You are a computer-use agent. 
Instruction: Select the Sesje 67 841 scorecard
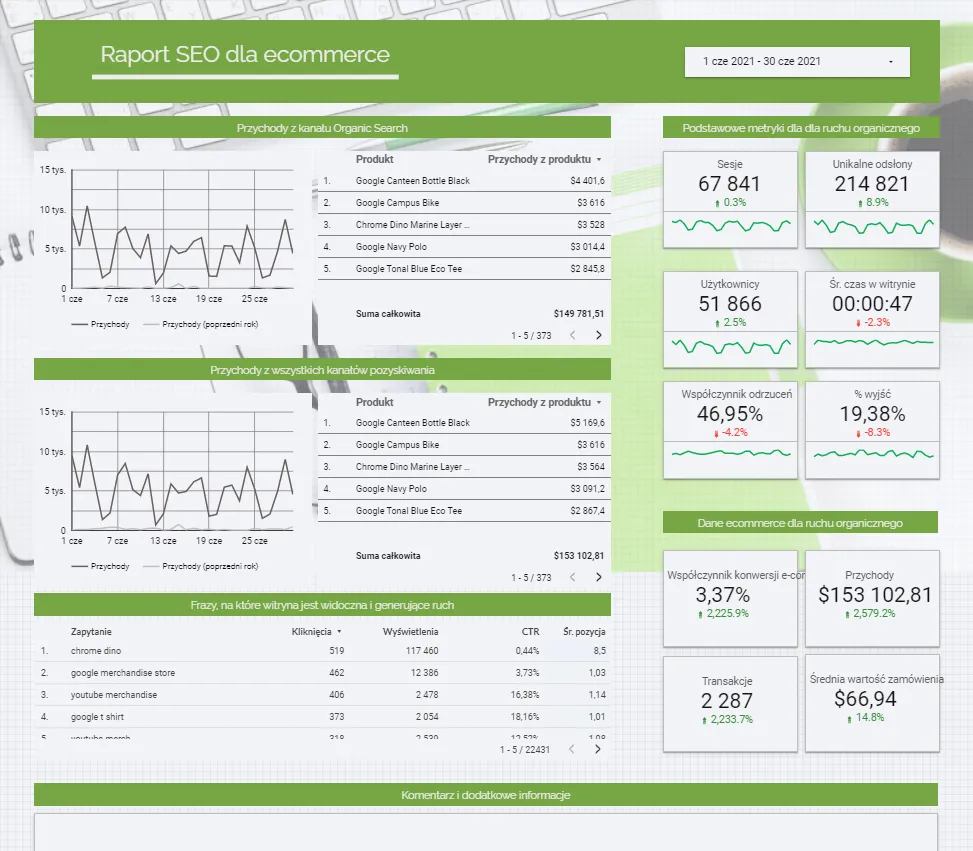pos(730,199)
